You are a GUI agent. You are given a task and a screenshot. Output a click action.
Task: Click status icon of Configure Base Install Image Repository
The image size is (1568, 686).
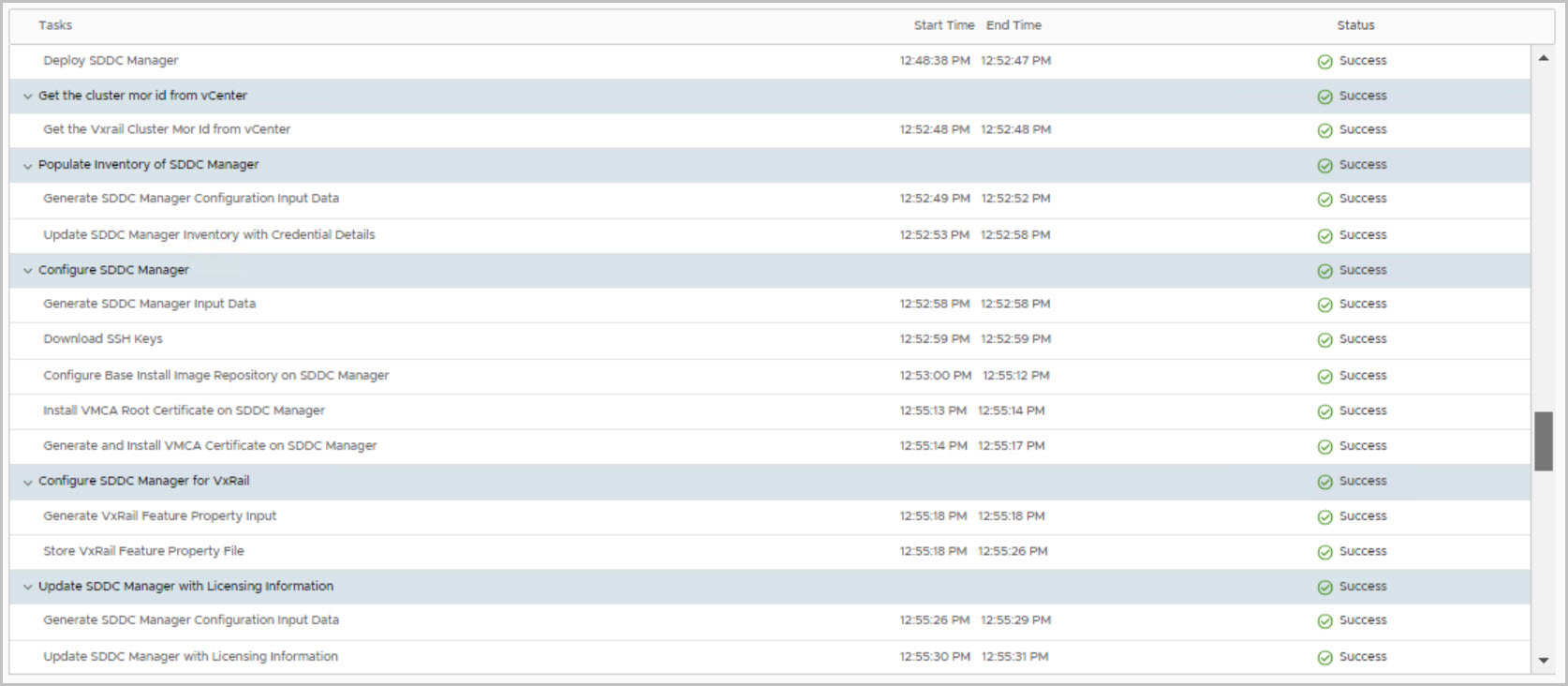point(1324,377)
